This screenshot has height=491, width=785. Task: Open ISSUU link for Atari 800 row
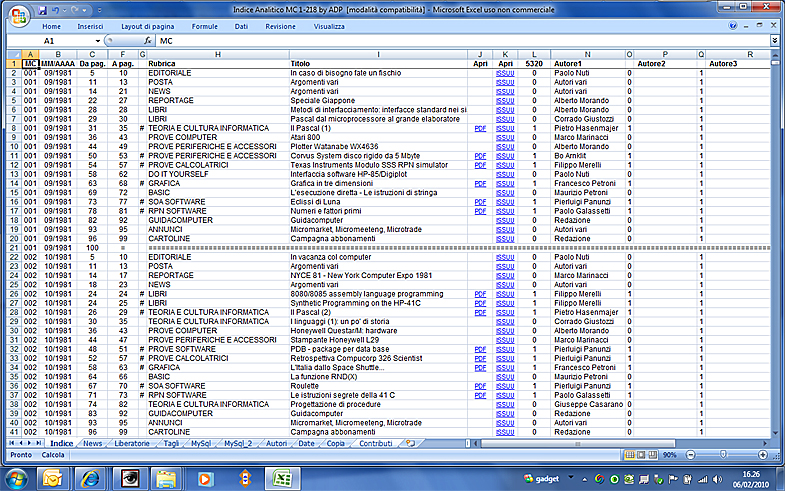click(x=505, y=138)
